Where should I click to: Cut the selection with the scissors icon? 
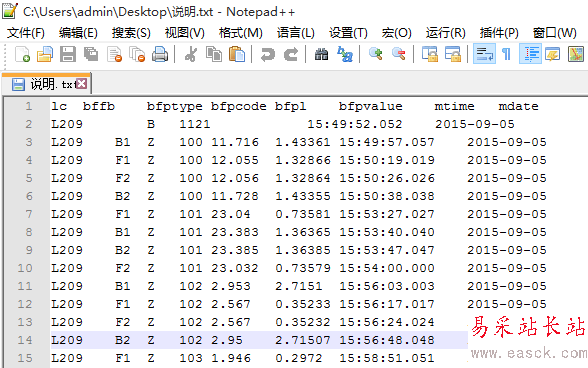(x=191, y=54)
